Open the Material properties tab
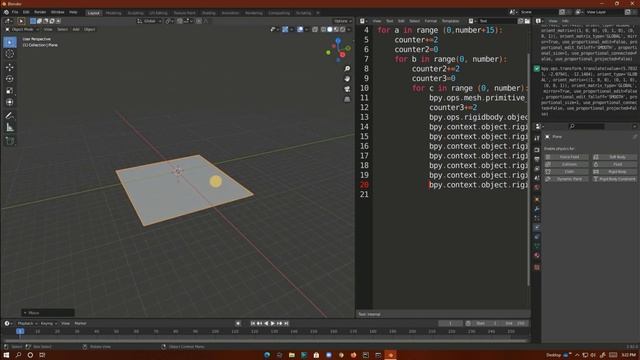This screenshot has width=640, height=360. 537,256
